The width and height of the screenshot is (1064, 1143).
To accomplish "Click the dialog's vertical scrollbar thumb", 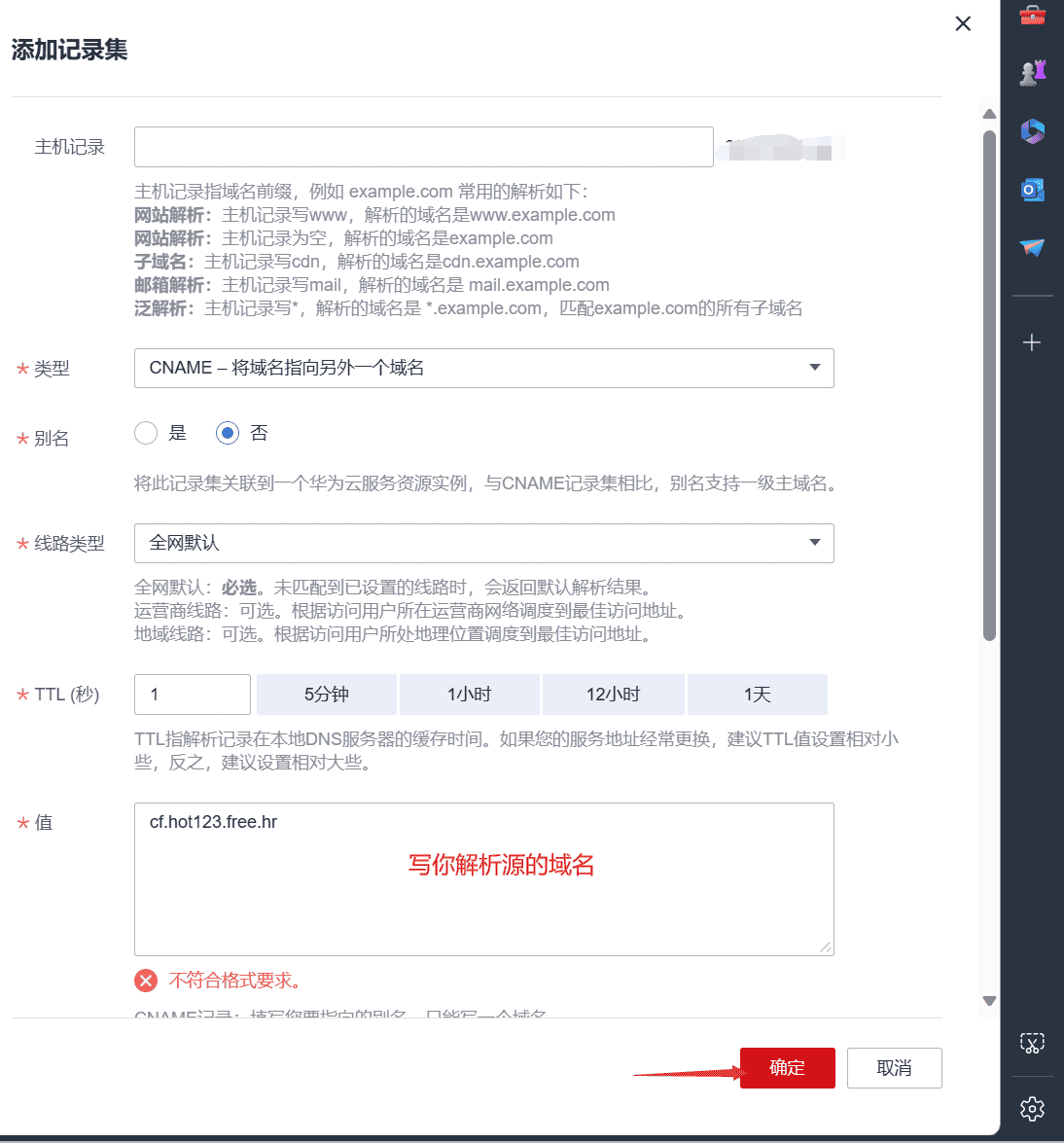I will [x=989, y=385].
